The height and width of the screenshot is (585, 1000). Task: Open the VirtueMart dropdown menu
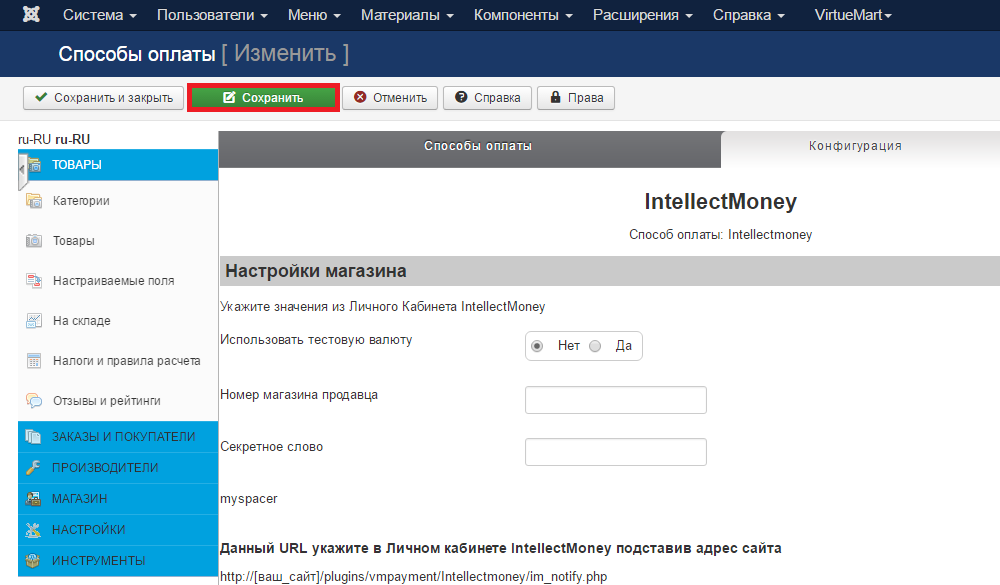853,16
